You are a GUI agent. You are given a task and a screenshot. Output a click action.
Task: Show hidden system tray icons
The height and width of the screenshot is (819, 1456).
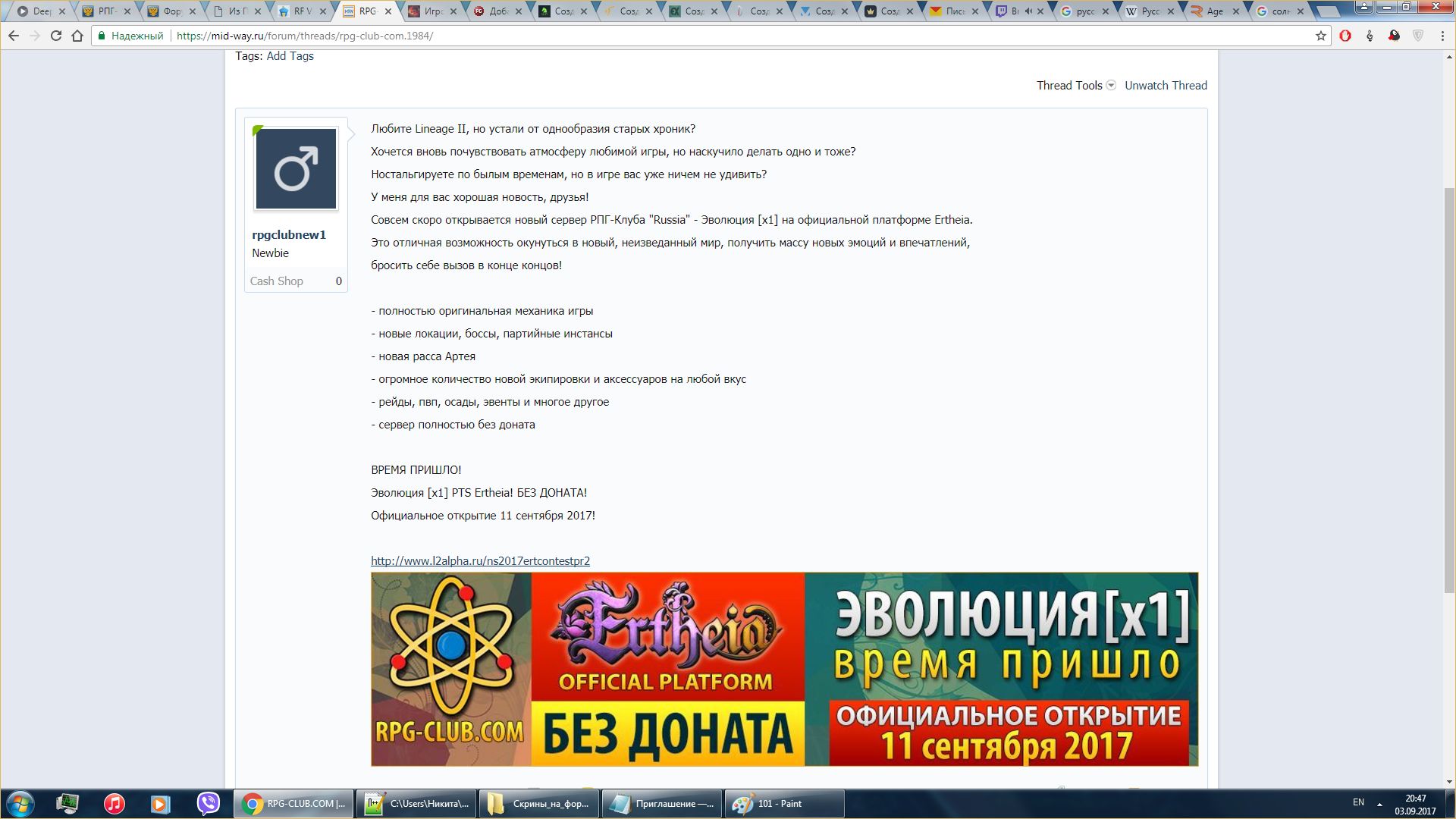[1379, 804]
